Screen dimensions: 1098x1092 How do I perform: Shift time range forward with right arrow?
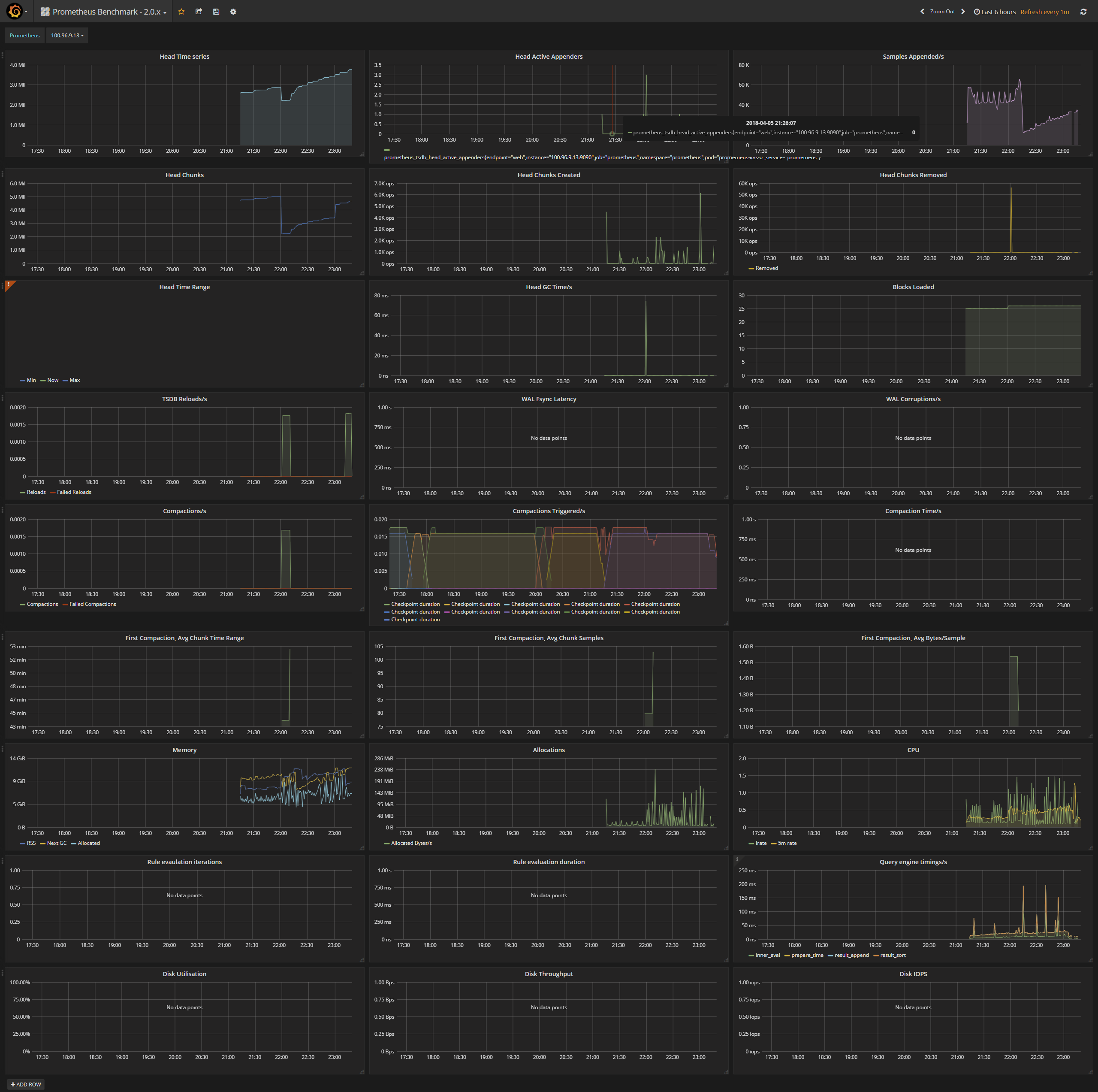pos(963,11)
